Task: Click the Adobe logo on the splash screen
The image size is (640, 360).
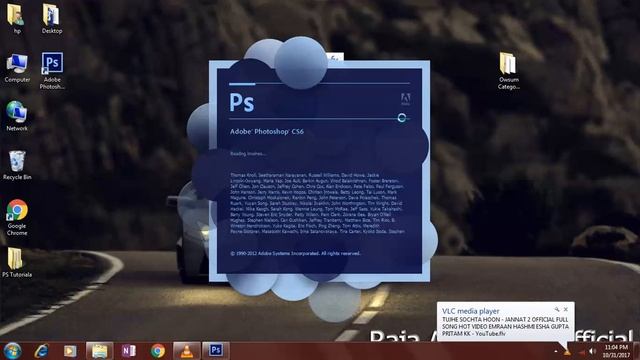Action: pos(405,99)
